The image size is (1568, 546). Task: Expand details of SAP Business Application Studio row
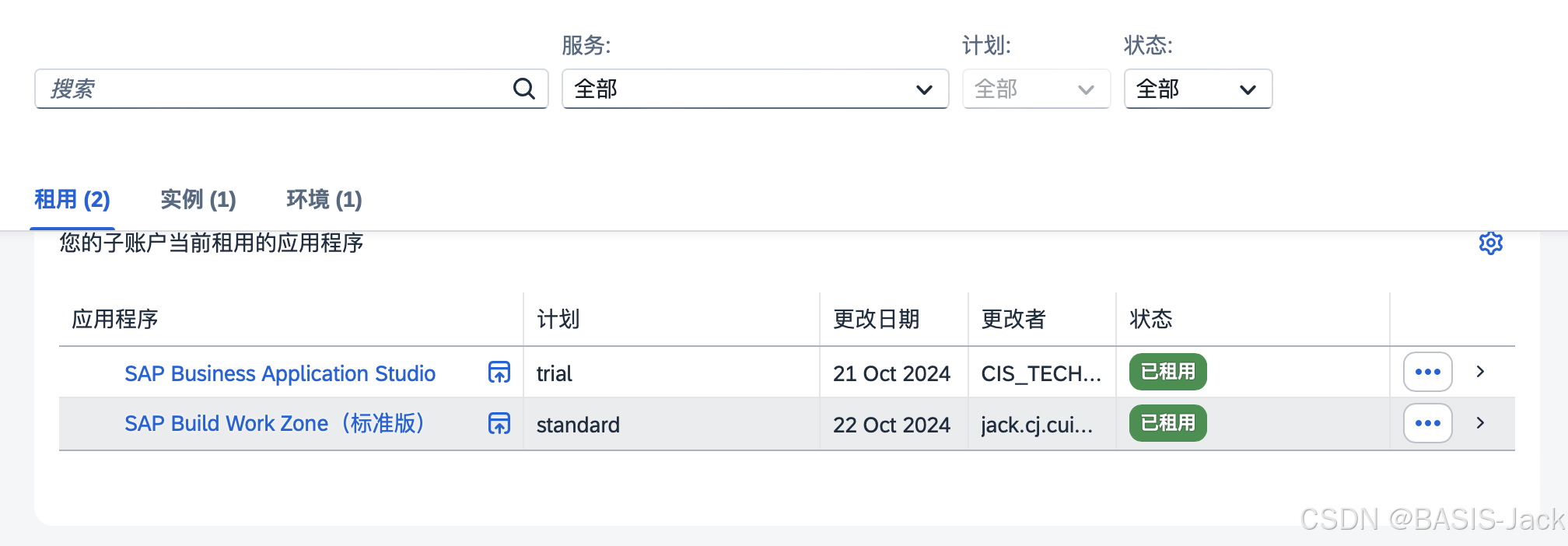coord(1479,373)
